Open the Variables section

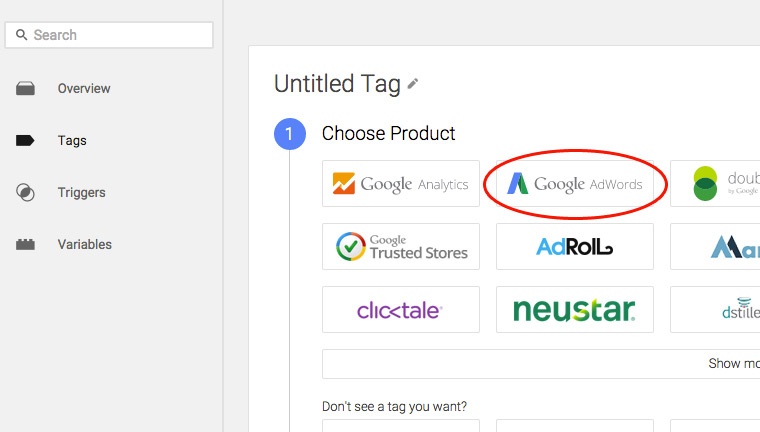point(84,245)
